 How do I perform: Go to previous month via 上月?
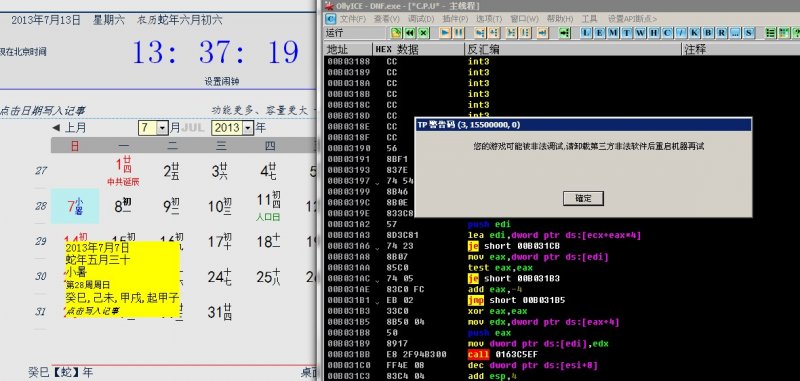[x=69, y=128]
